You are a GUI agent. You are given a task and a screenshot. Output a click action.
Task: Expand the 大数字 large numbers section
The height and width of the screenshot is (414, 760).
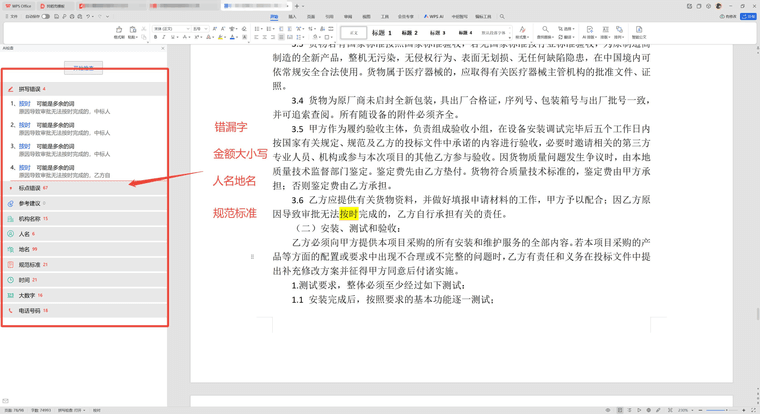(85, 295)
